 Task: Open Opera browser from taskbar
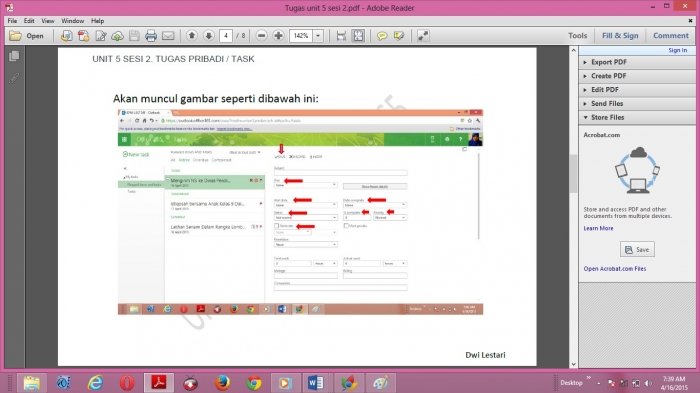[127, 383]
